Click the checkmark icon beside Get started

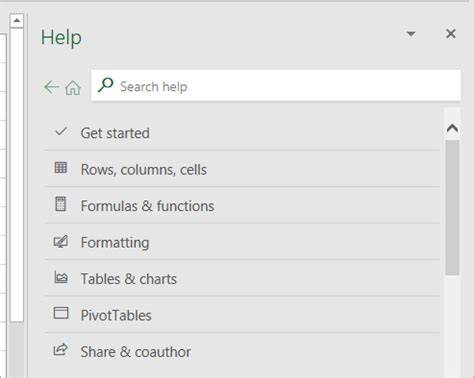coord(61,132)
